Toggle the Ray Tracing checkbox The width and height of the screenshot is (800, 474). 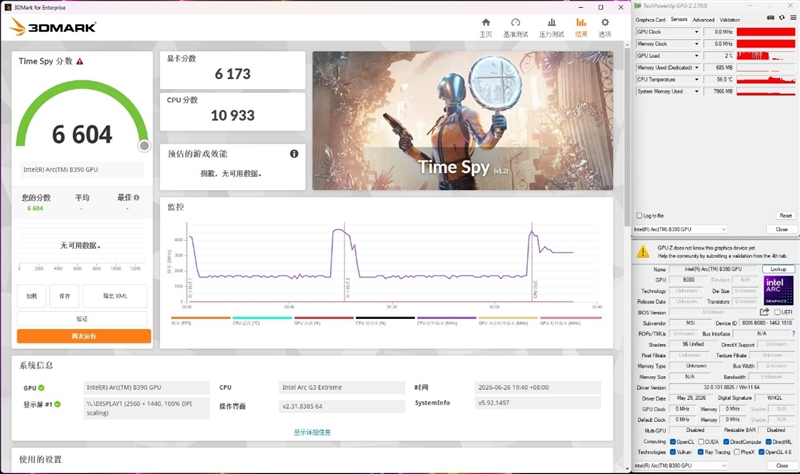[701, 452]
